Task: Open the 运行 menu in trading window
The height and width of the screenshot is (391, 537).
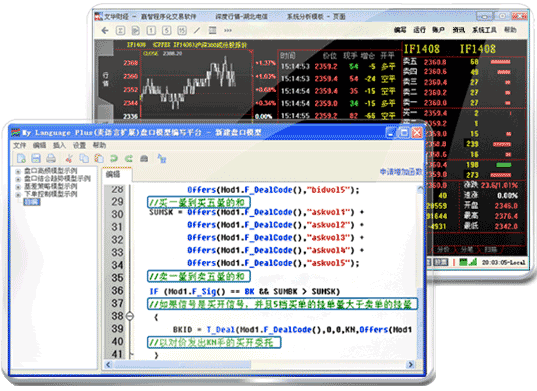Action: [419, 30]
